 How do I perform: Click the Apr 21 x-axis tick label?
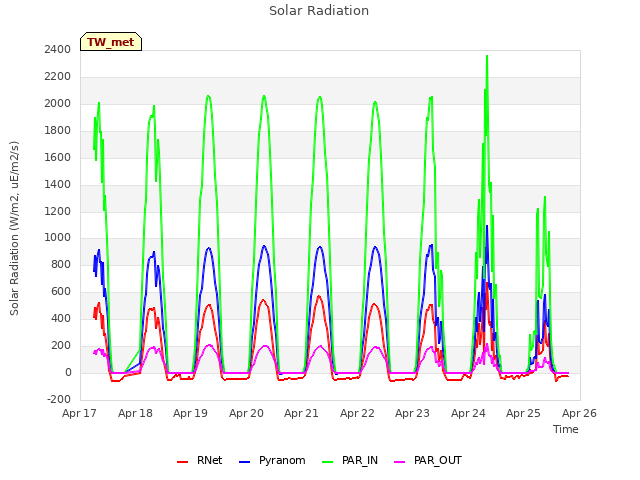(x=301, y=413)
